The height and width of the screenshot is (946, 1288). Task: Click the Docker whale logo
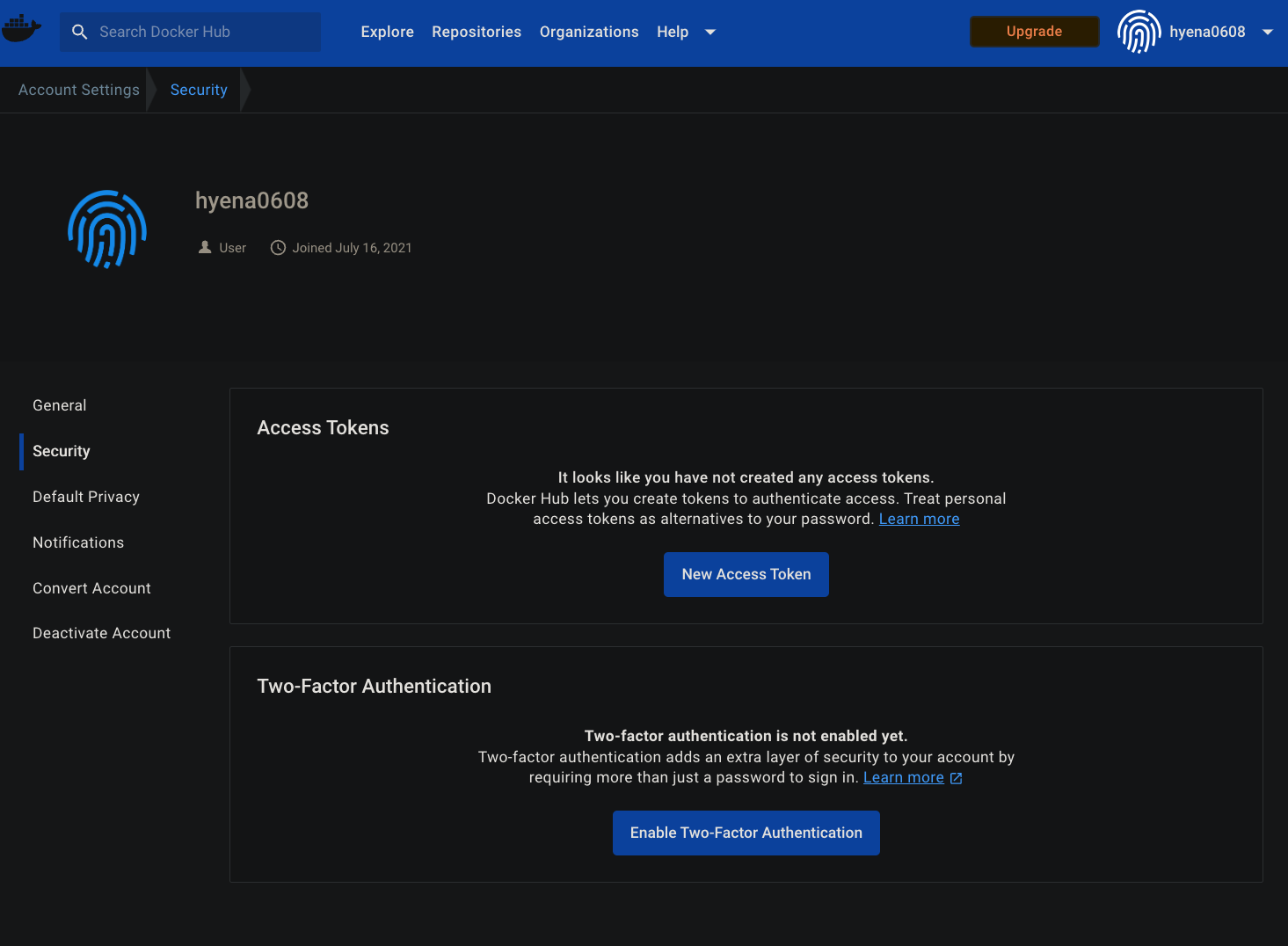(x=21, y=29)
